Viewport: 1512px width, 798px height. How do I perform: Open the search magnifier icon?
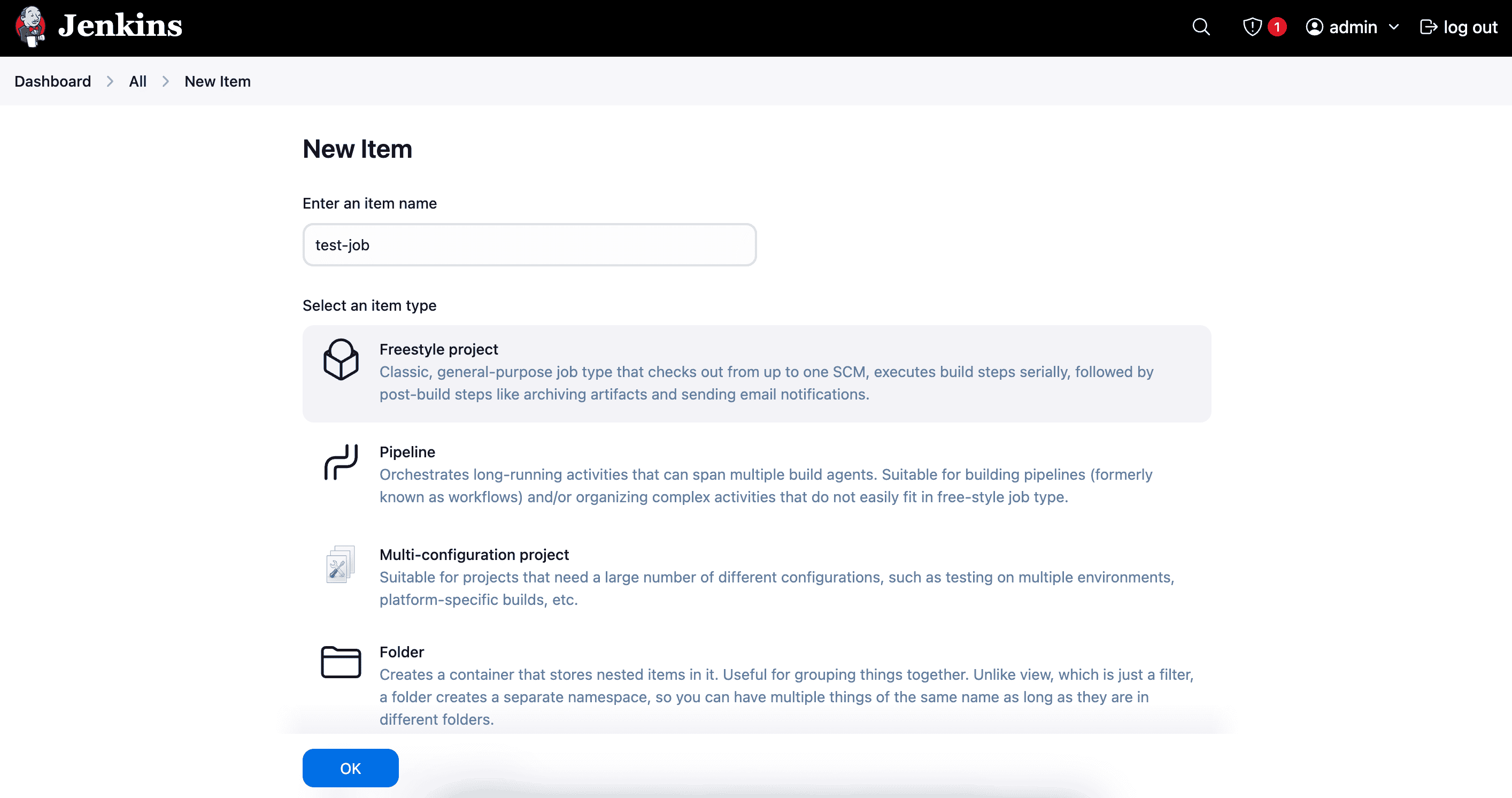(1201, 27)
